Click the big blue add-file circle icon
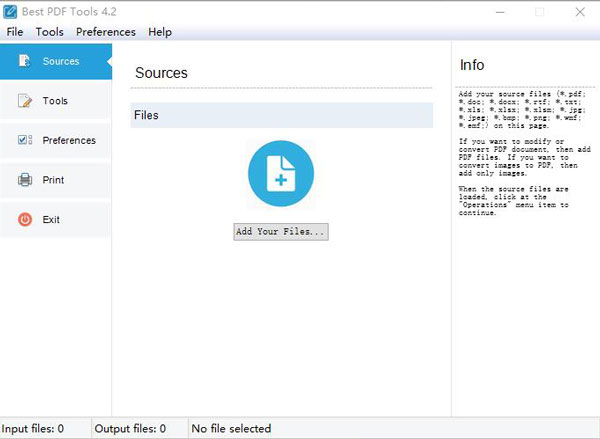This screenshot has width=600, height=439. coord(281,173)
